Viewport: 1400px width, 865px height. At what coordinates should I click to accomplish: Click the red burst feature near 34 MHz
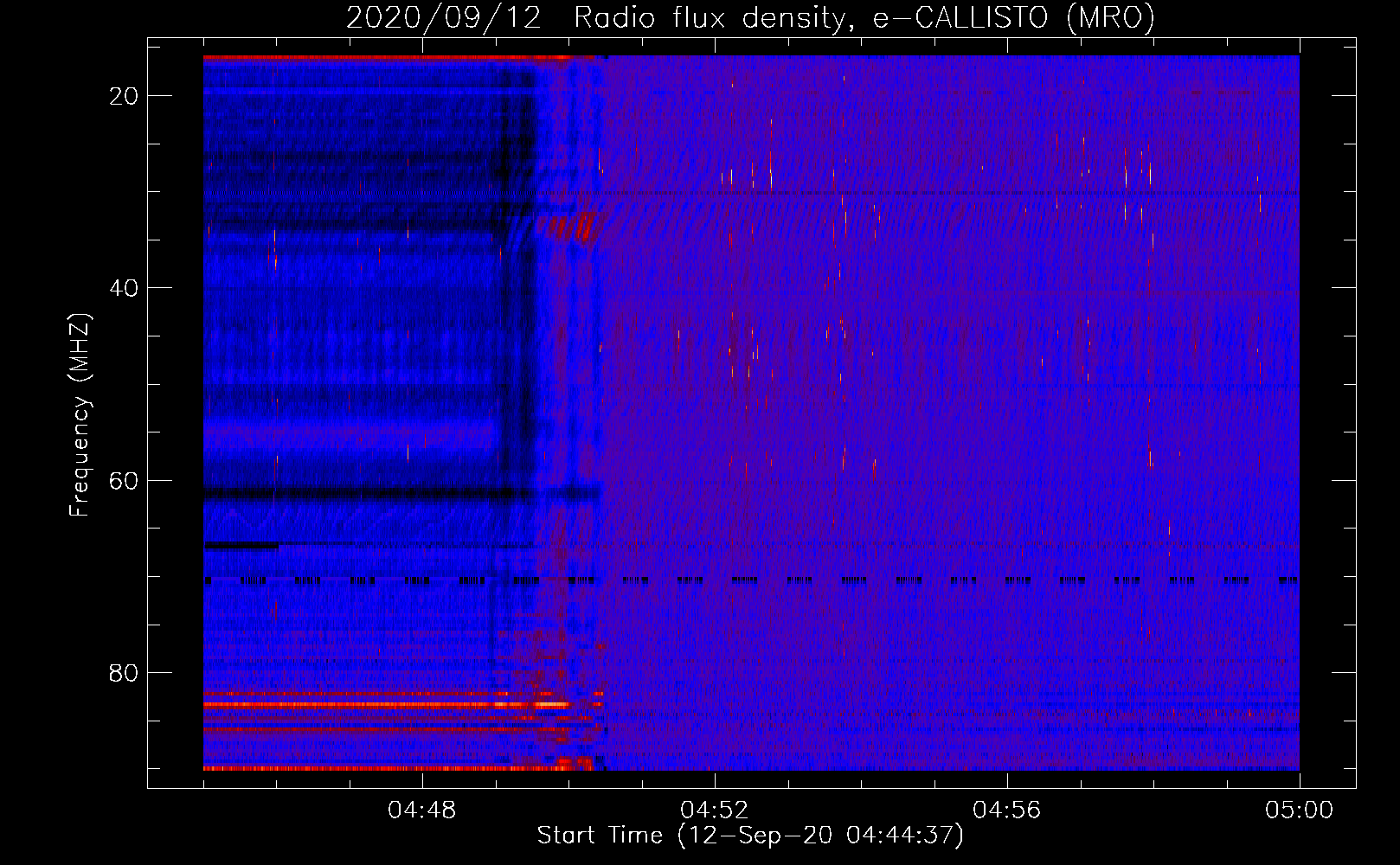[571, 227]
